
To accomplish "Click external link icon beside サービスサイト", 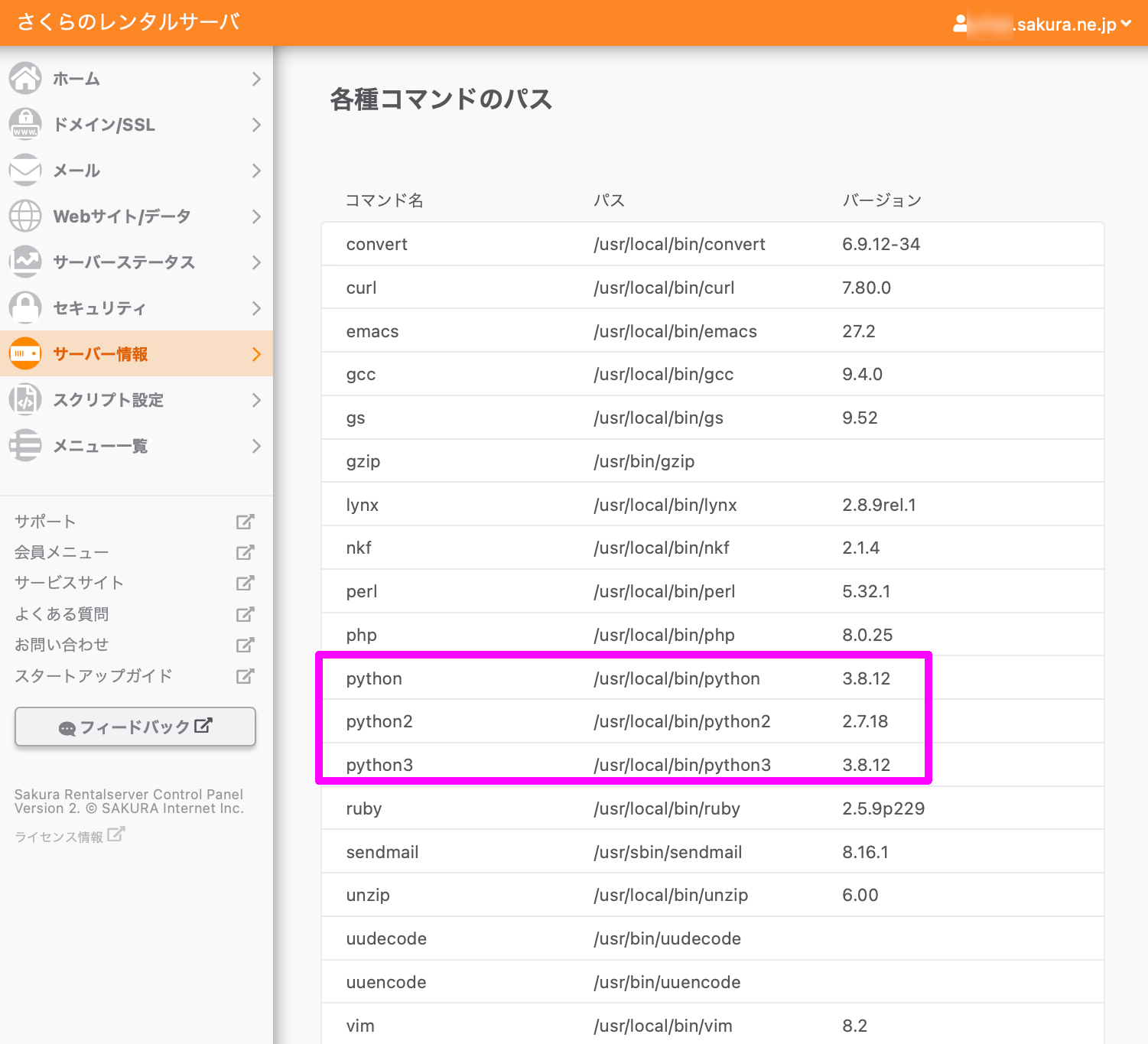I will tap(245, 583).
